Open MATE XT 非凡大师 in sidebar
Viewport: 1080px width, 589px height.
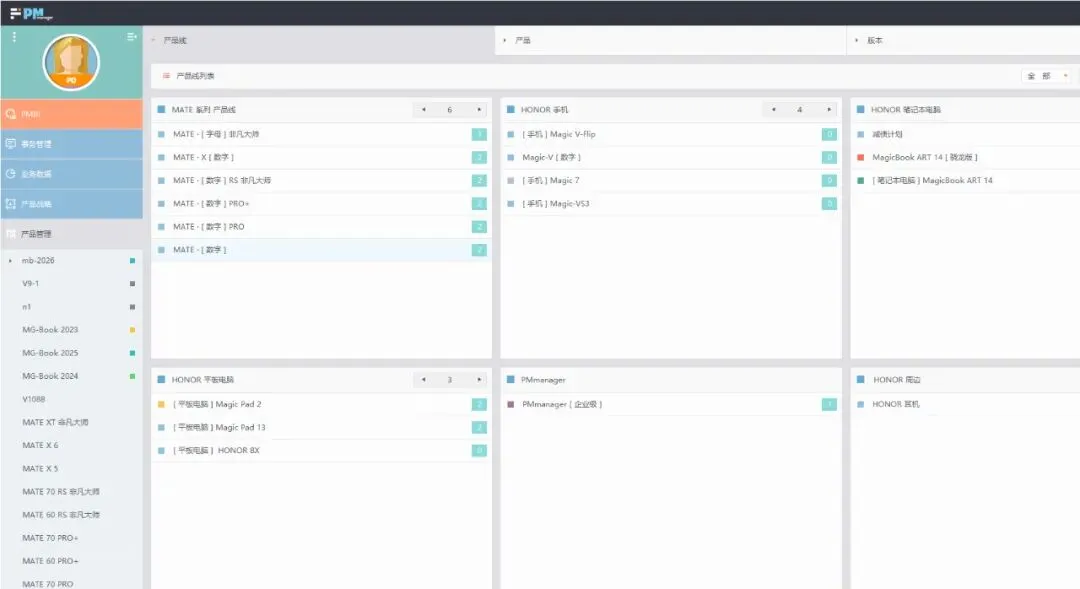point(55,422)
